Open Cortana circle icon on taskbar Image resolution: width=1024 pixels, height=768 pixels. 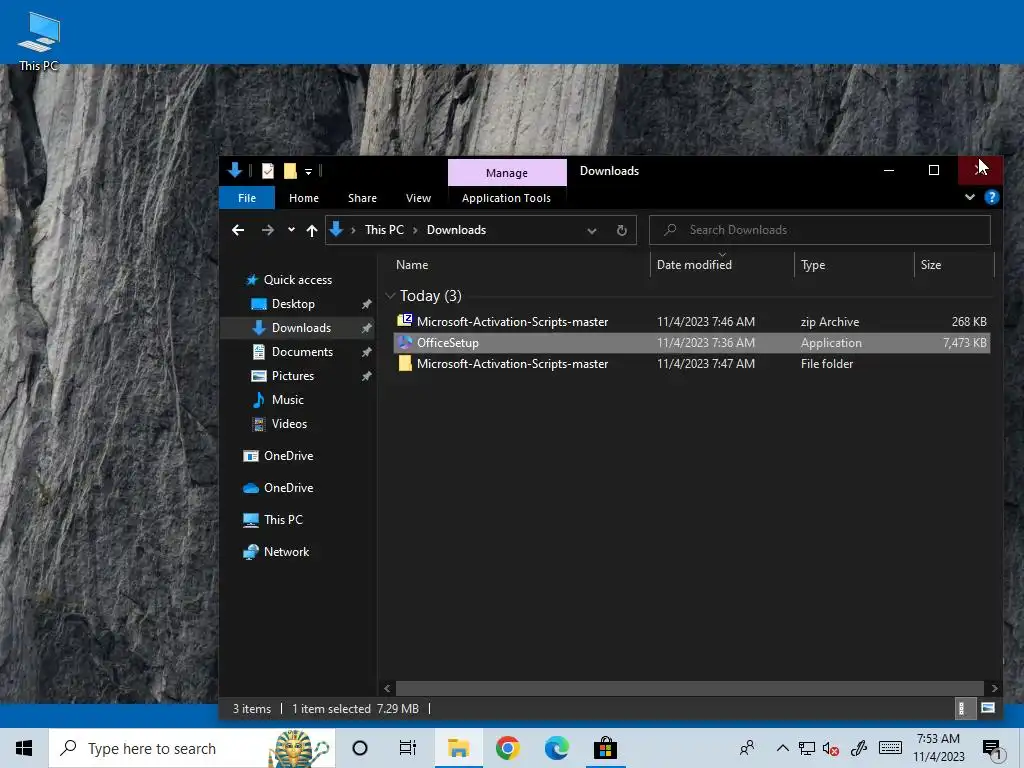(x=360, y=748)
